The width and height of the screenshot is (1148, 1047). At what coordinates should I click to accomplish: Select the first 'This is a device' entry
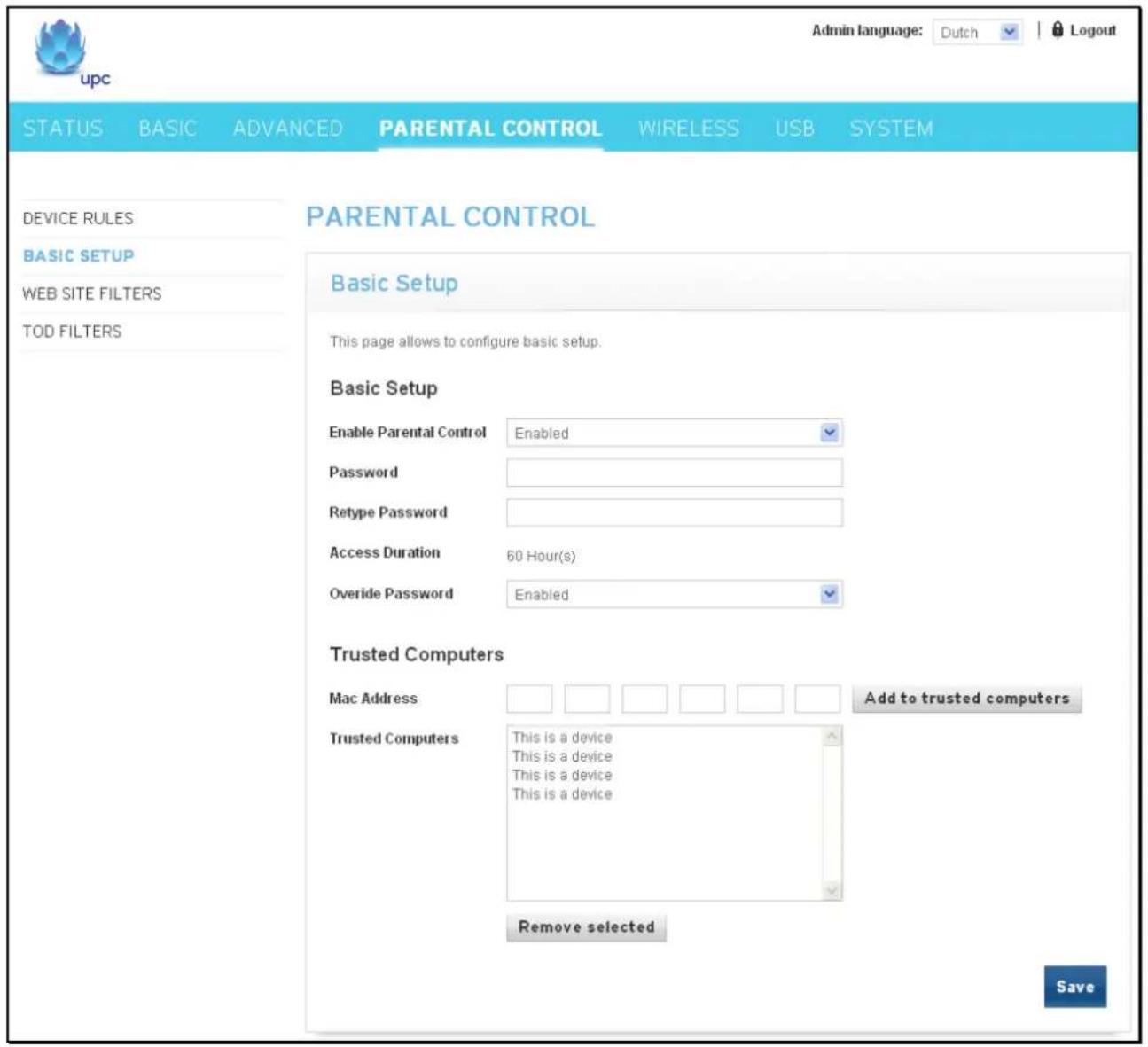coord(562,738)
